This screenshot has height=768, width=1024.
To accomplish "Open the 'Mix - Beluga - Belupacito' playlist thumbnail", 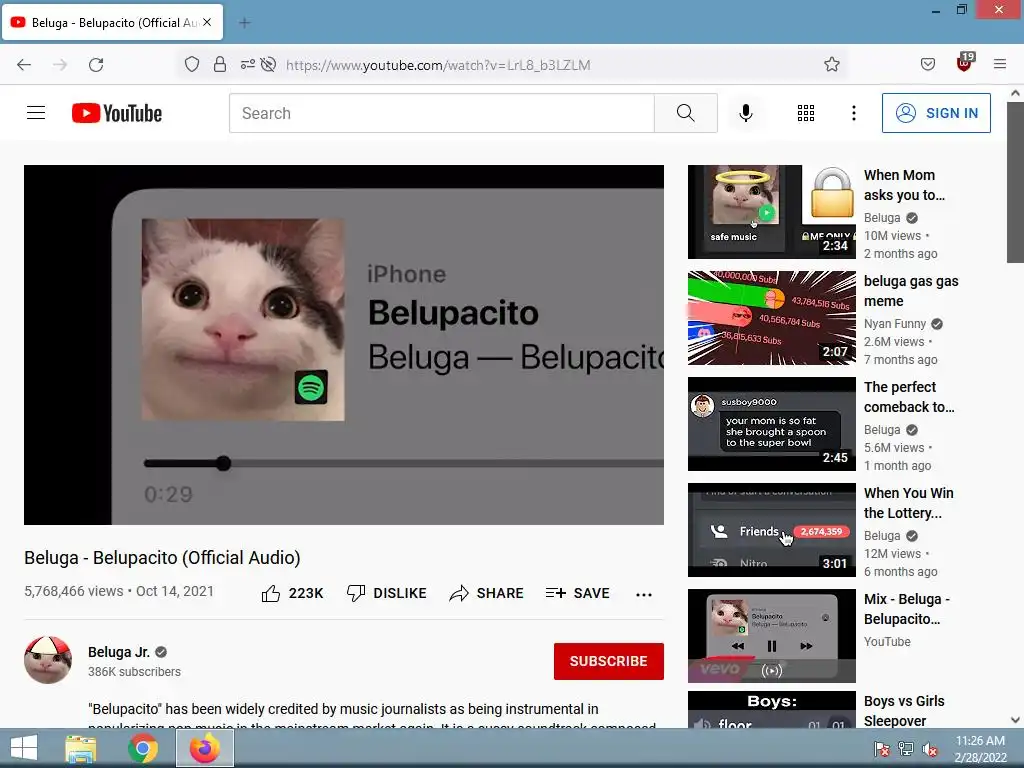I will pyautogui.click(x=772, y=635).
